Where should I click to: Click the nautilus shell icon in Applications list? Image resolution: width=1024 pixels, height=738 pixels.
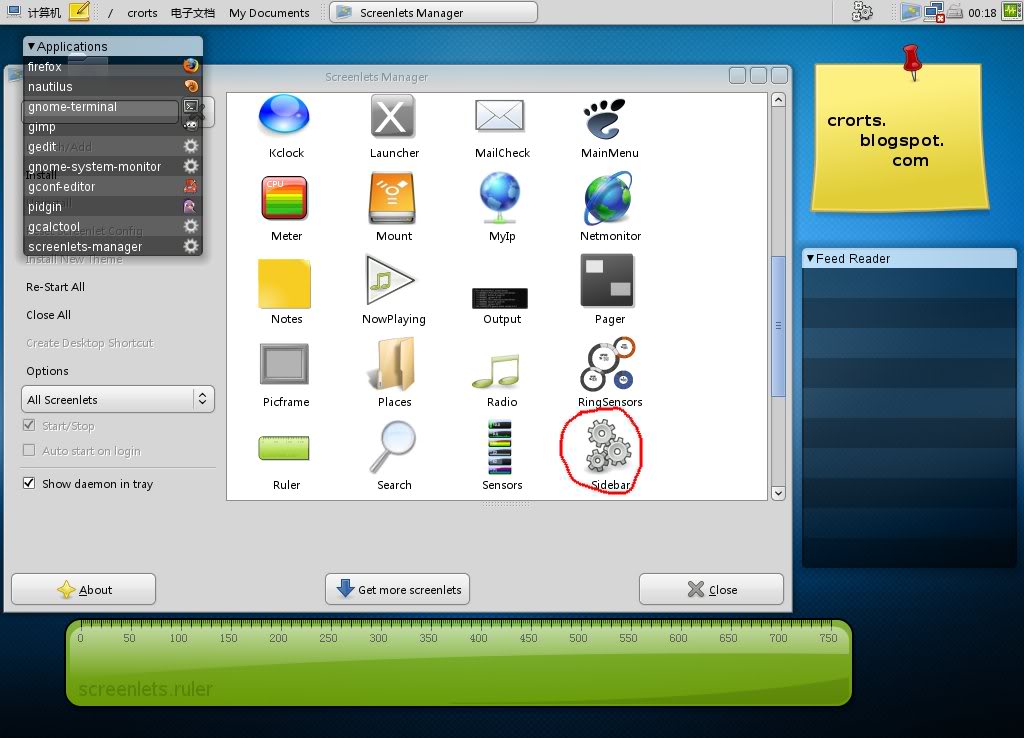tap(191, 86)
